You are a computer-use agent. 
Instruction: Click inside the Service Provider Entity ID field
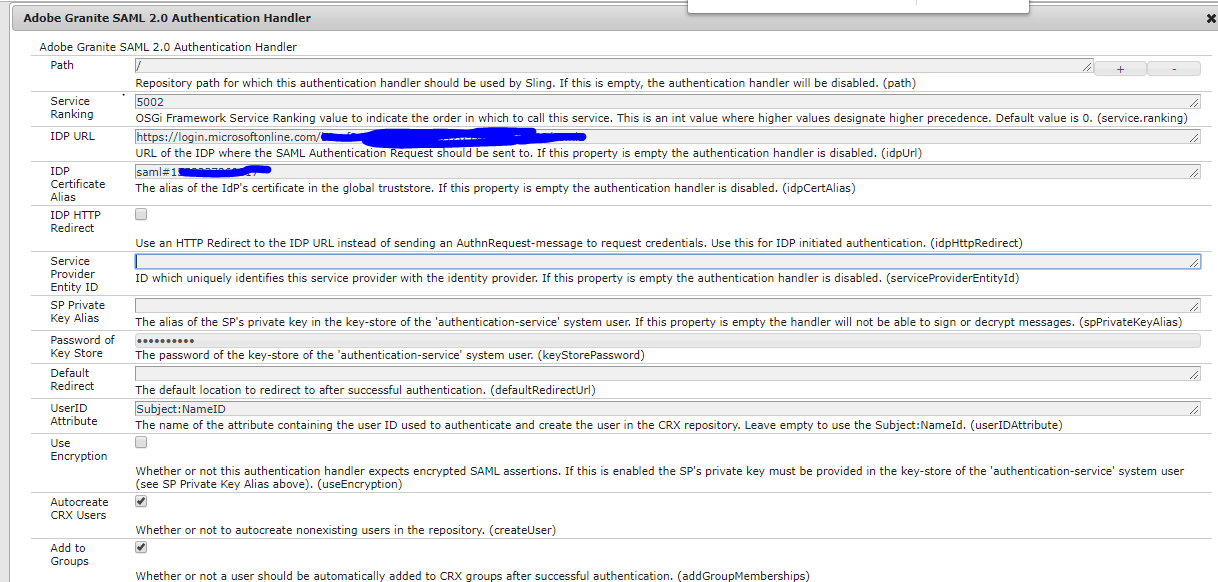click(x=600, y=261)
